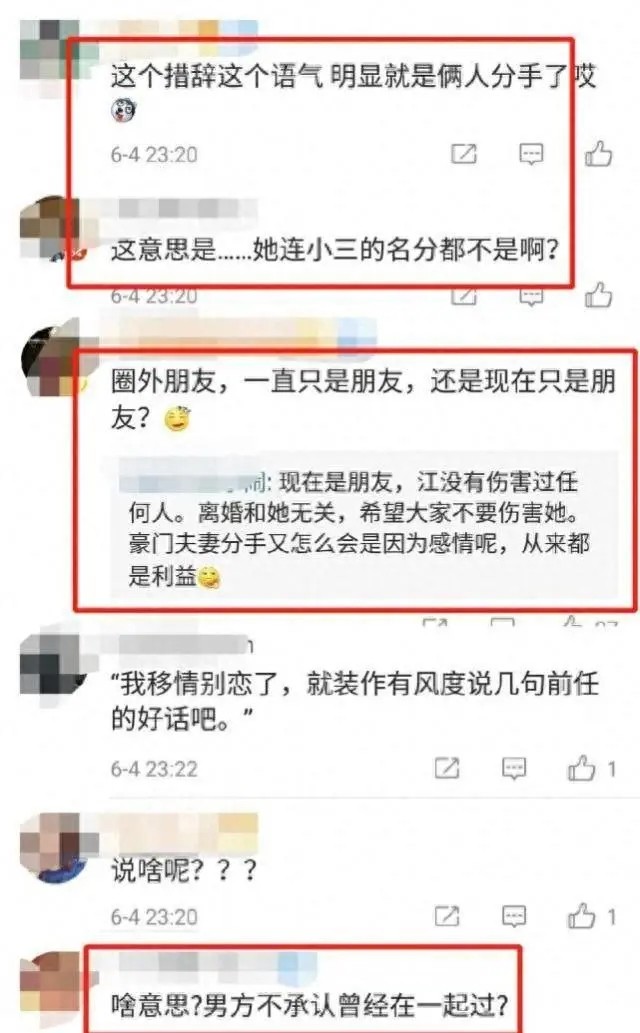Reply to the 说啥呢 comment
The image size is (640, 1033).
[x=514, y=916]
